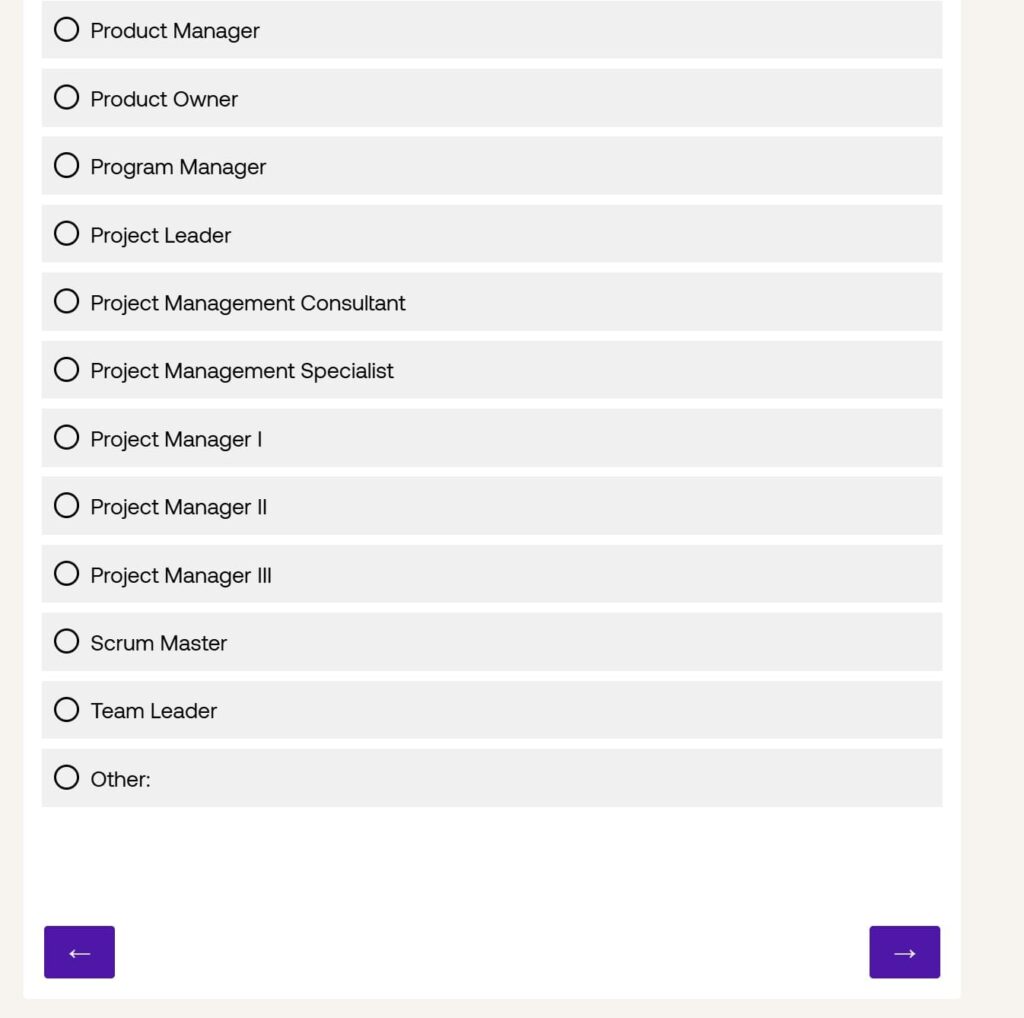Choose the Product Owner option
Image resolution: width=1024 pixels, height=1018 pixels.
click(67, 98)
